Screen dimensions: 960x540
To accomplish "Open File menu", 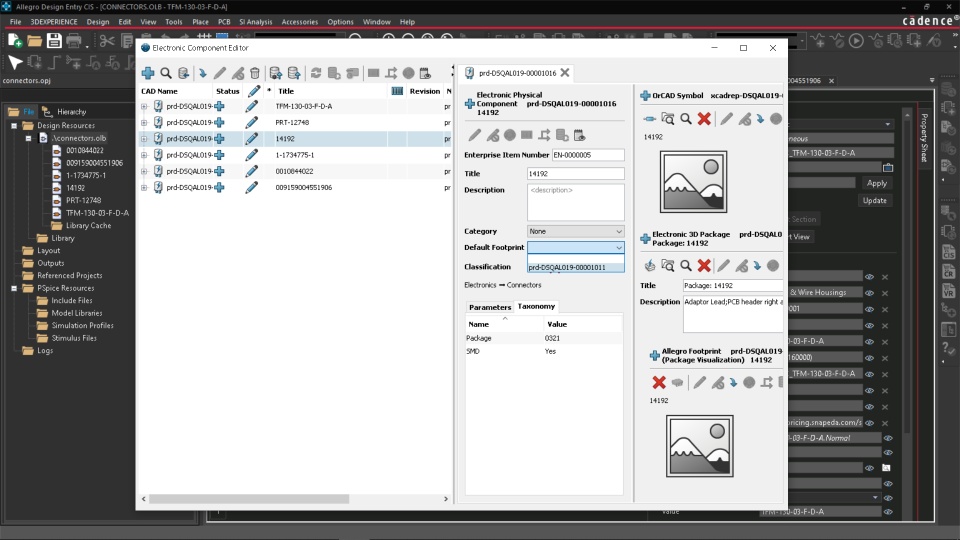I will 15,21.
